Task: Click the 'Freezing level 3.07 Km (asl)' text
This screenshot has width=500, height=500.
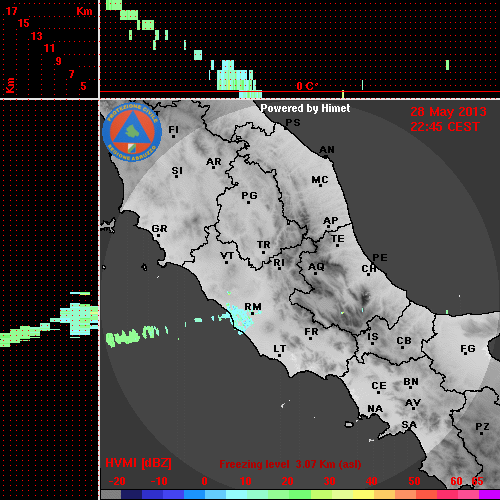Action: tap(290, 464)
